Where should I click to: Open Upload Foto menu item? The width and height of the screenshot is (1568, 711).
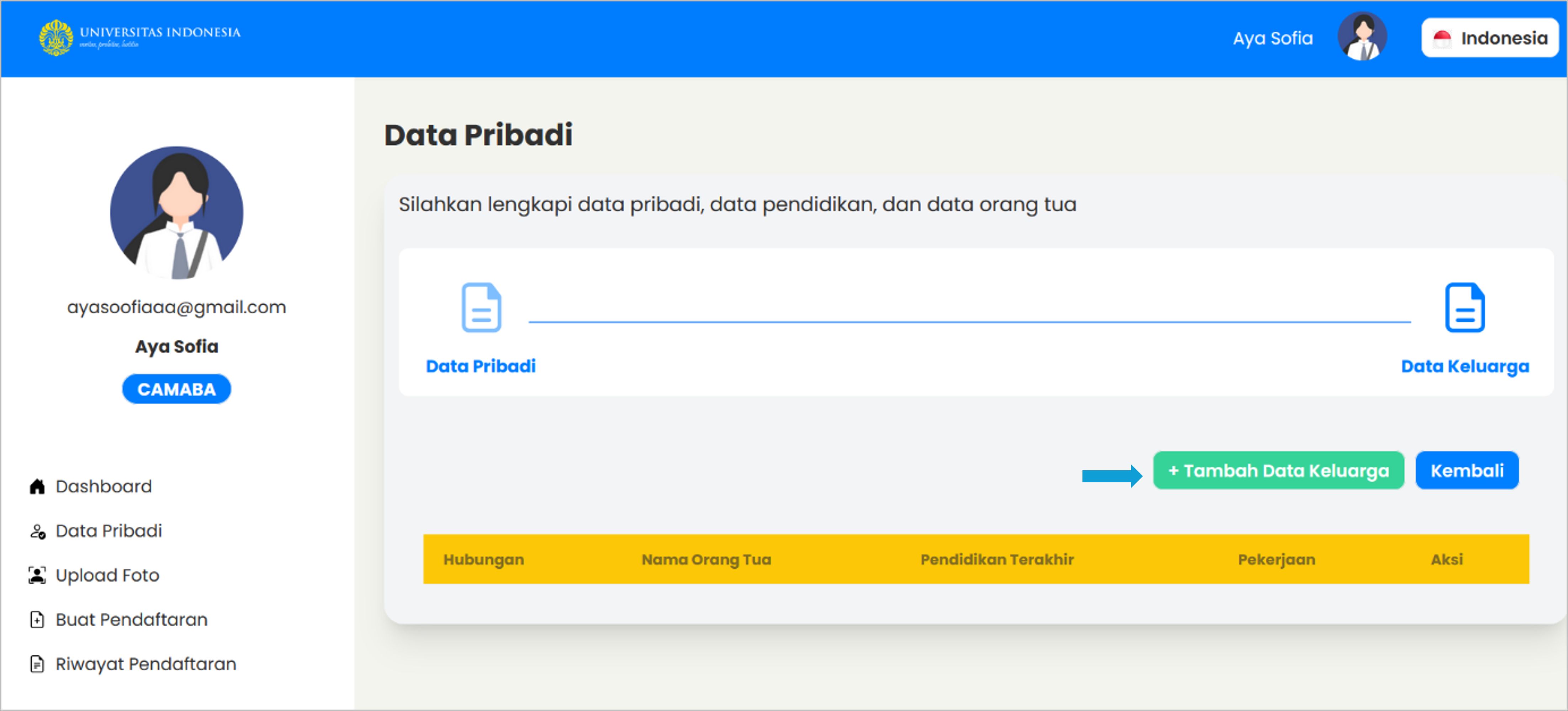pos(107,575)
